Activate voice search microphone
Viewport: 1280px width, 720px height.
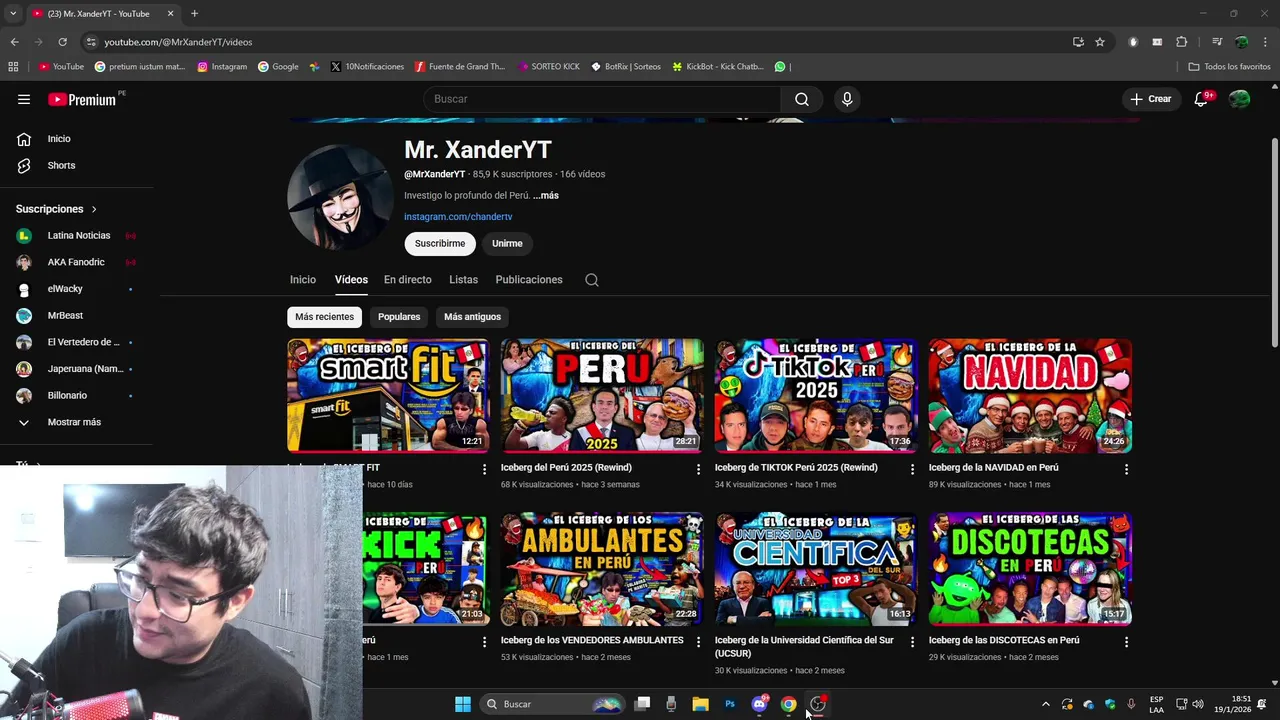click(847, 99)
